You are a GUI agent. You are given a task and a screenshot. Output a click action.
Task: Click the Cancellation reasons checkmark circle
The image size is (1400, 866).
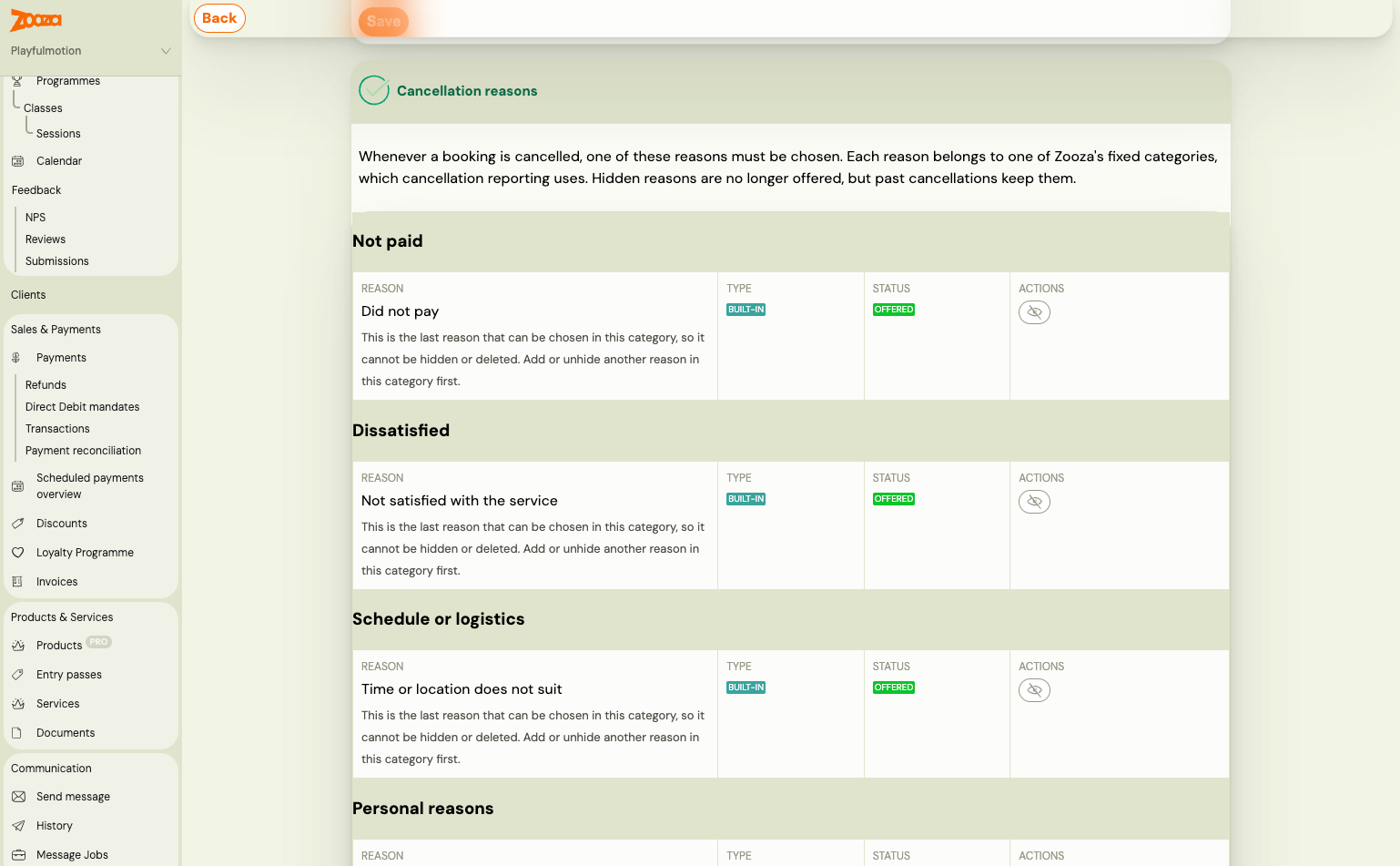[x=374, y=90]
